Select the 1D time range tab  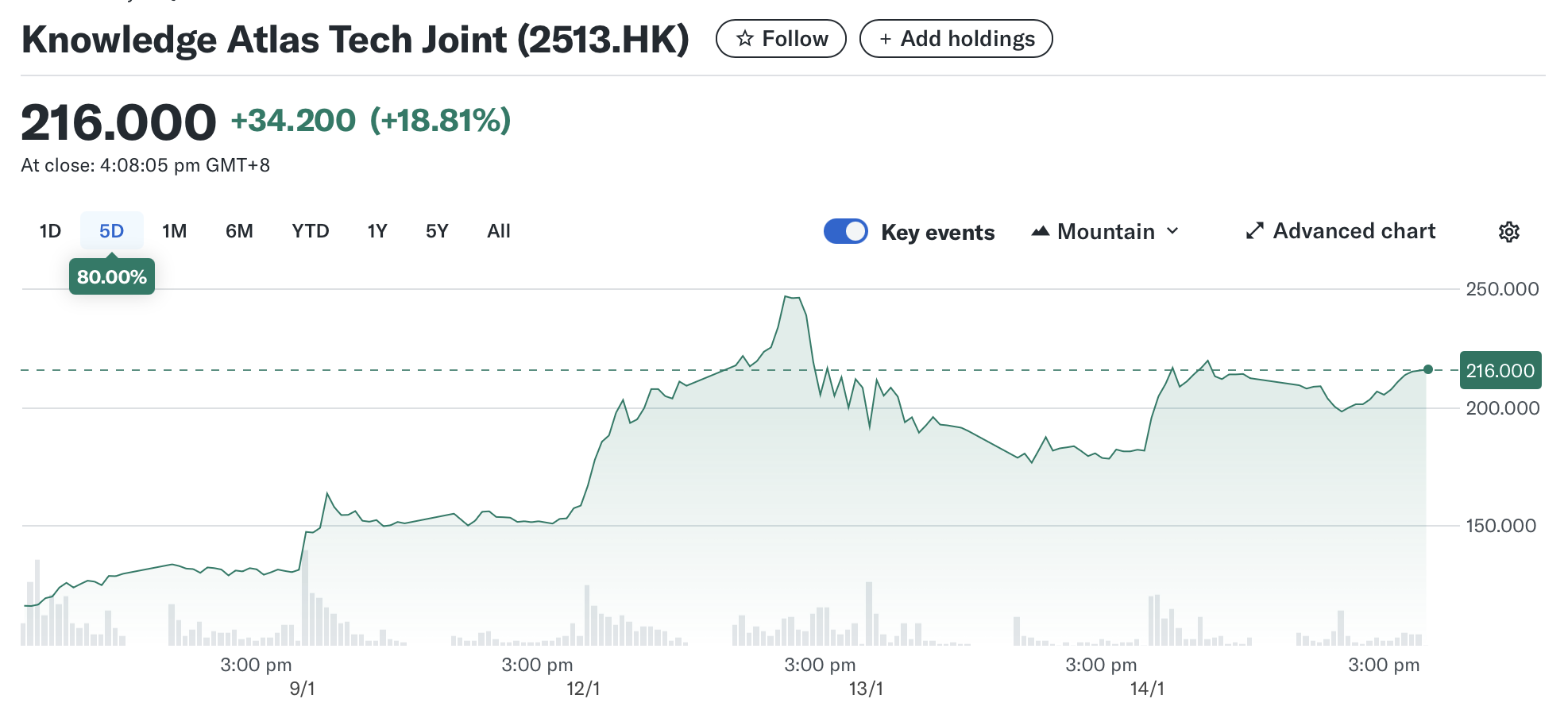(50, 231)
